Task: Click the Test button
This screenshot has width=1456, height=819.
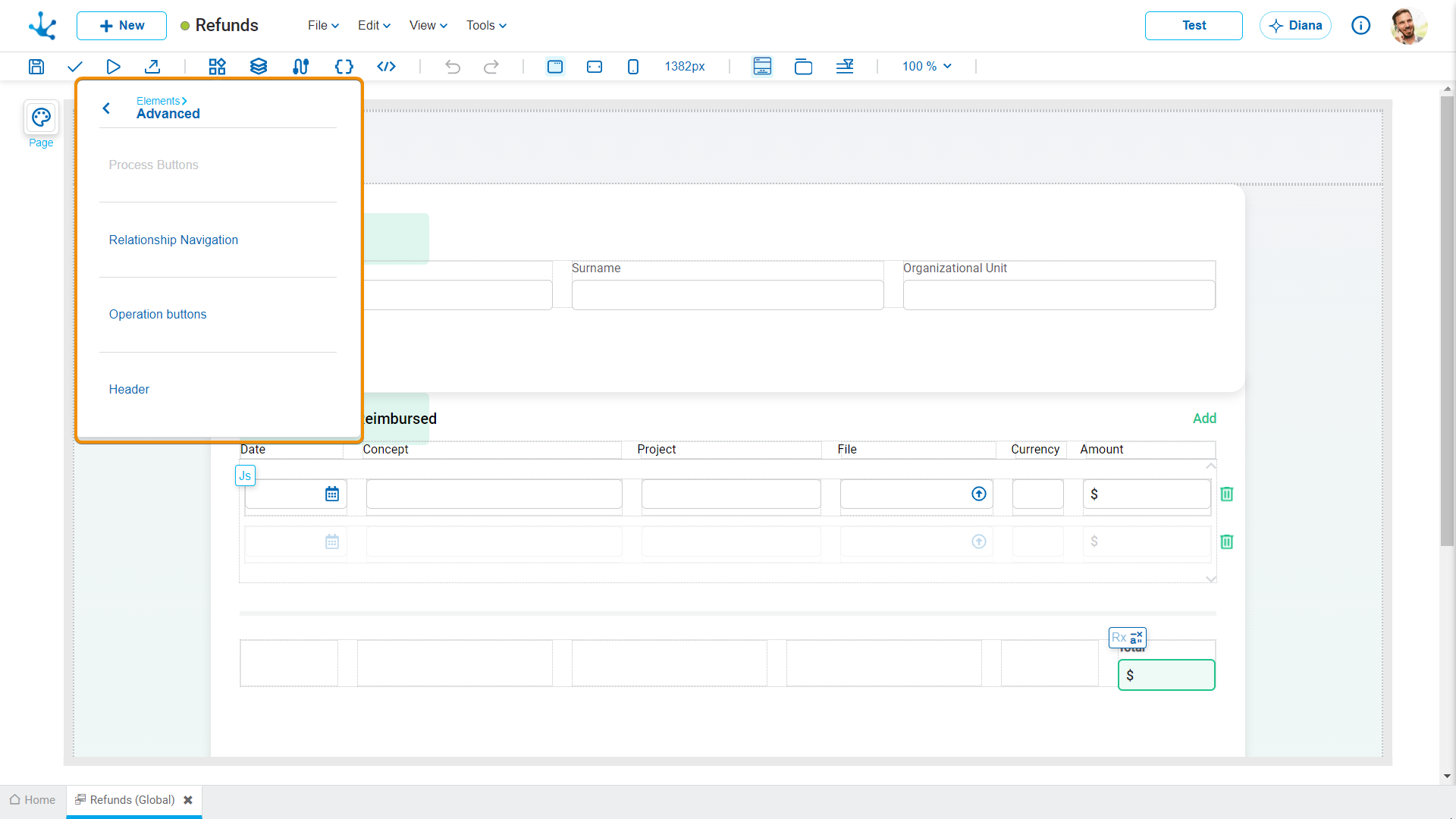Action: [1194, 26]
